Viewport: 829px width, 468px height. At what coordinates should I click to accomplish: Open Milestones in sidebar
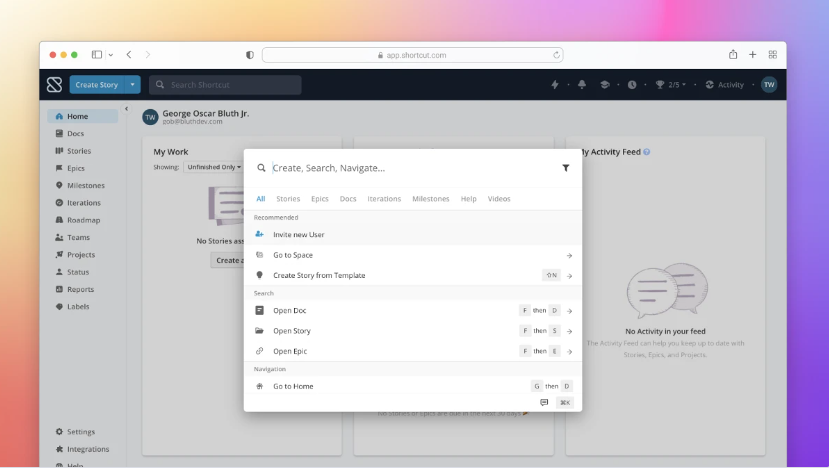[x=80, y=186]
